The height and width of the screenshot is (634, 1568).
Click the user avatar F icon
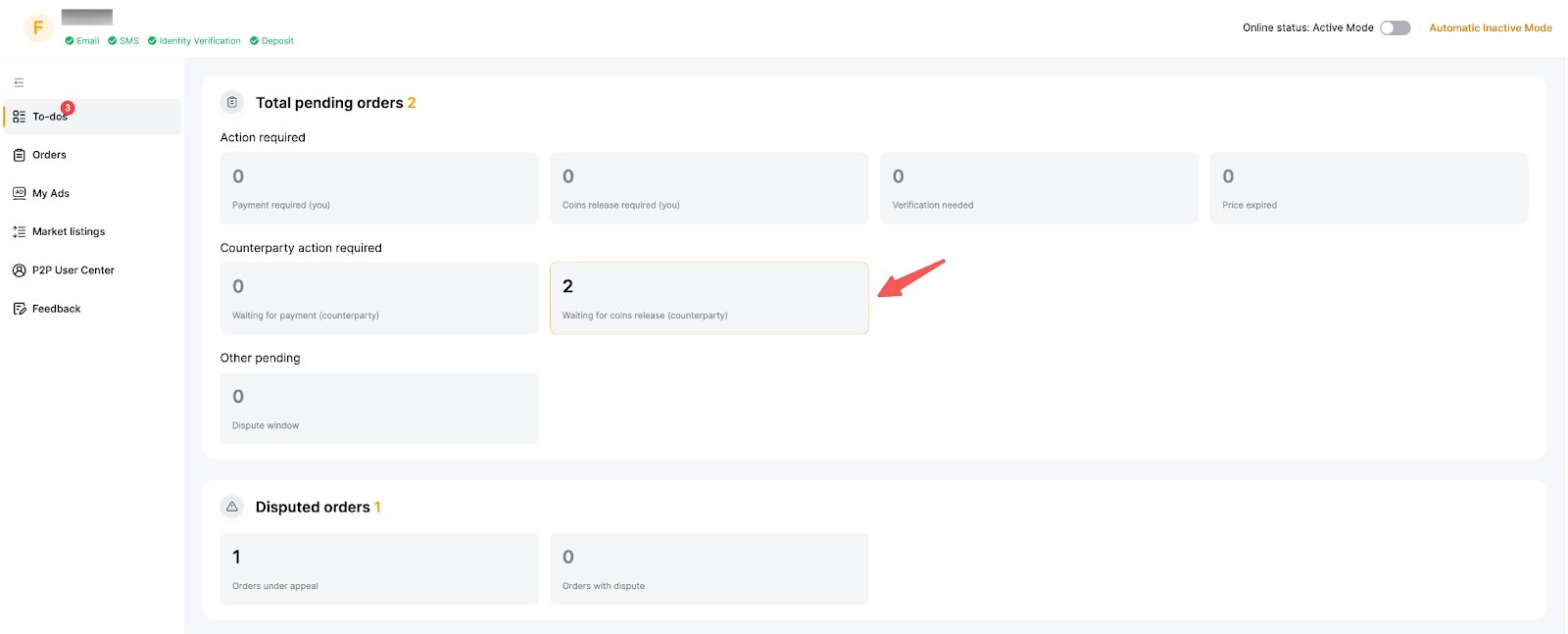(x=38, y=27)
